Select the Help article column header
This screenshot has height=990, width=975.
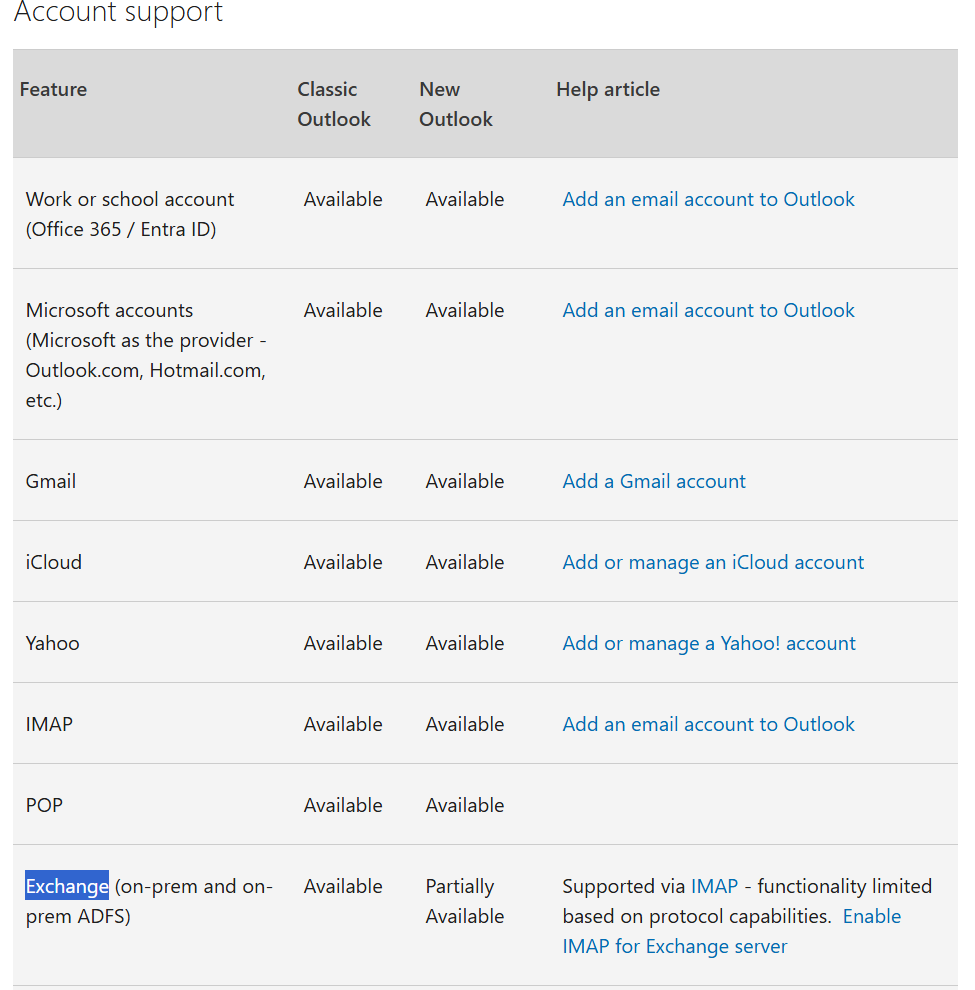pyautogui.click(x=608, y=89)
